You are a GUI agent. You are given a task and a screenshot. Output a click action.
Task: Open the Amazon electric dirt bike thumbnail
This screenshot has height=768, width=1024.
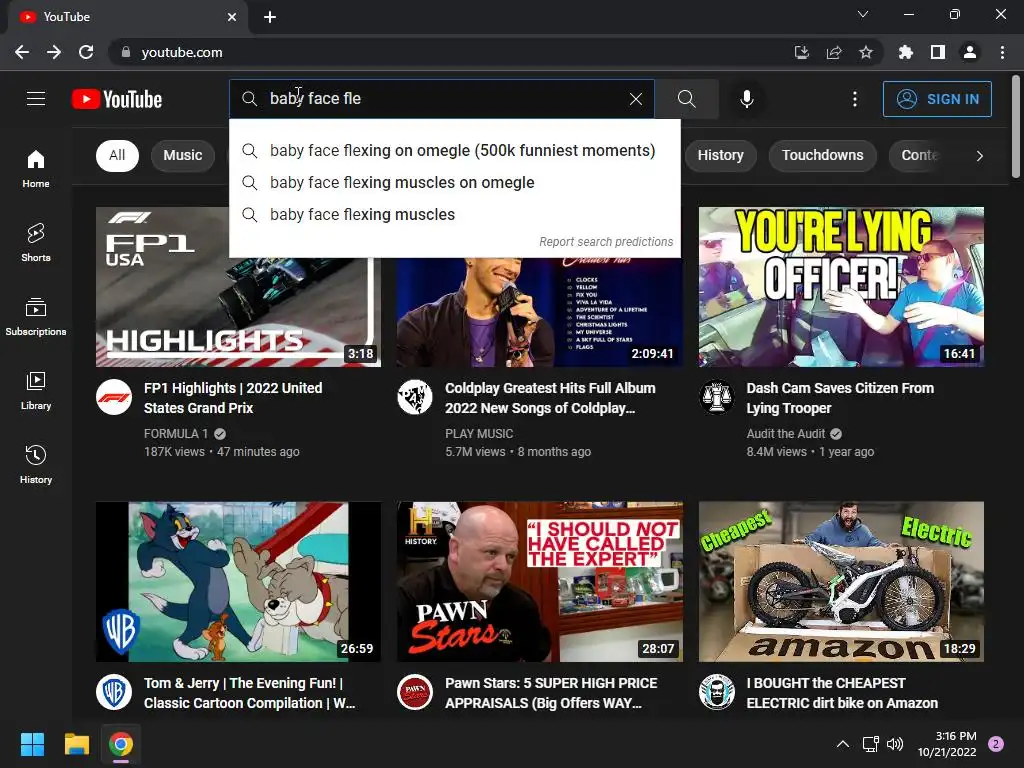click(841, 581)
